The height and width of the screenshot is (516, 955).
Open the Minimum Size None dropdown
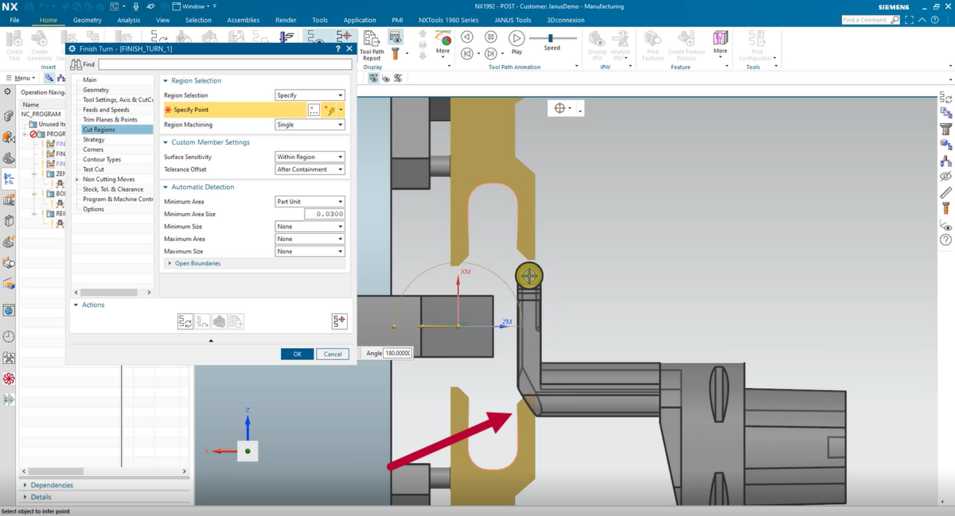coord(310,227)
